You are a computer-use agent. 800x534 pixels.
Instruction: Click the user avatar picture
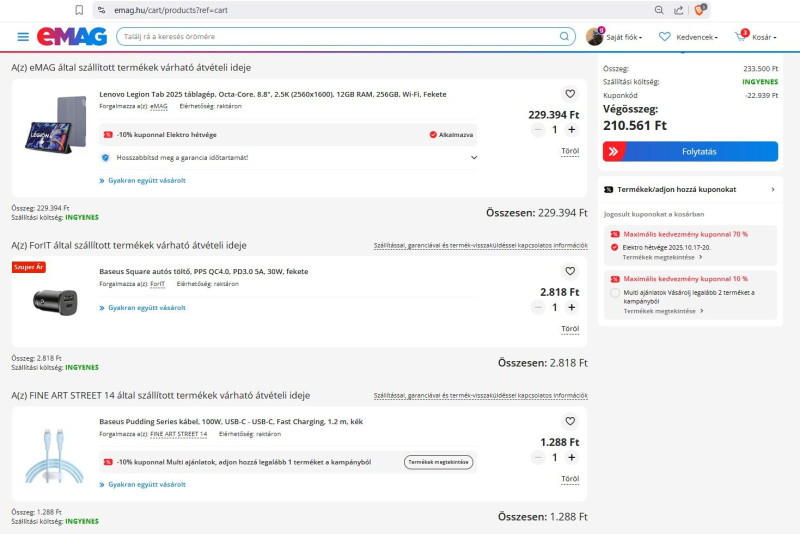coord(594,37)
